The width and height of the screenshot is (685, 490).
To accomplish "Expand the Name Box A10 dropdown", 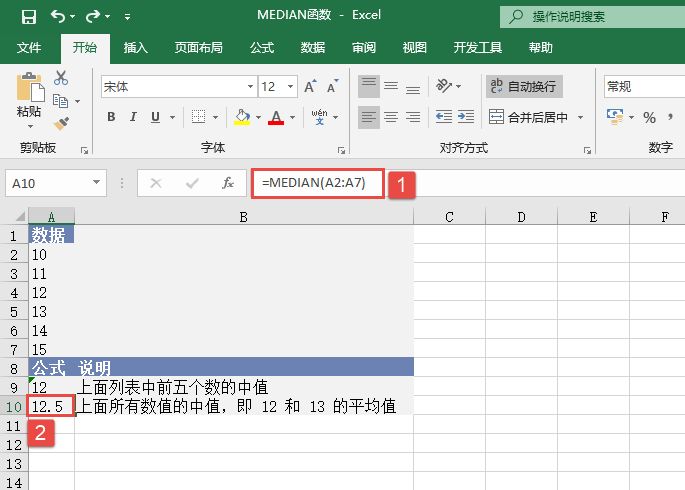I will (x=96, y=183).
